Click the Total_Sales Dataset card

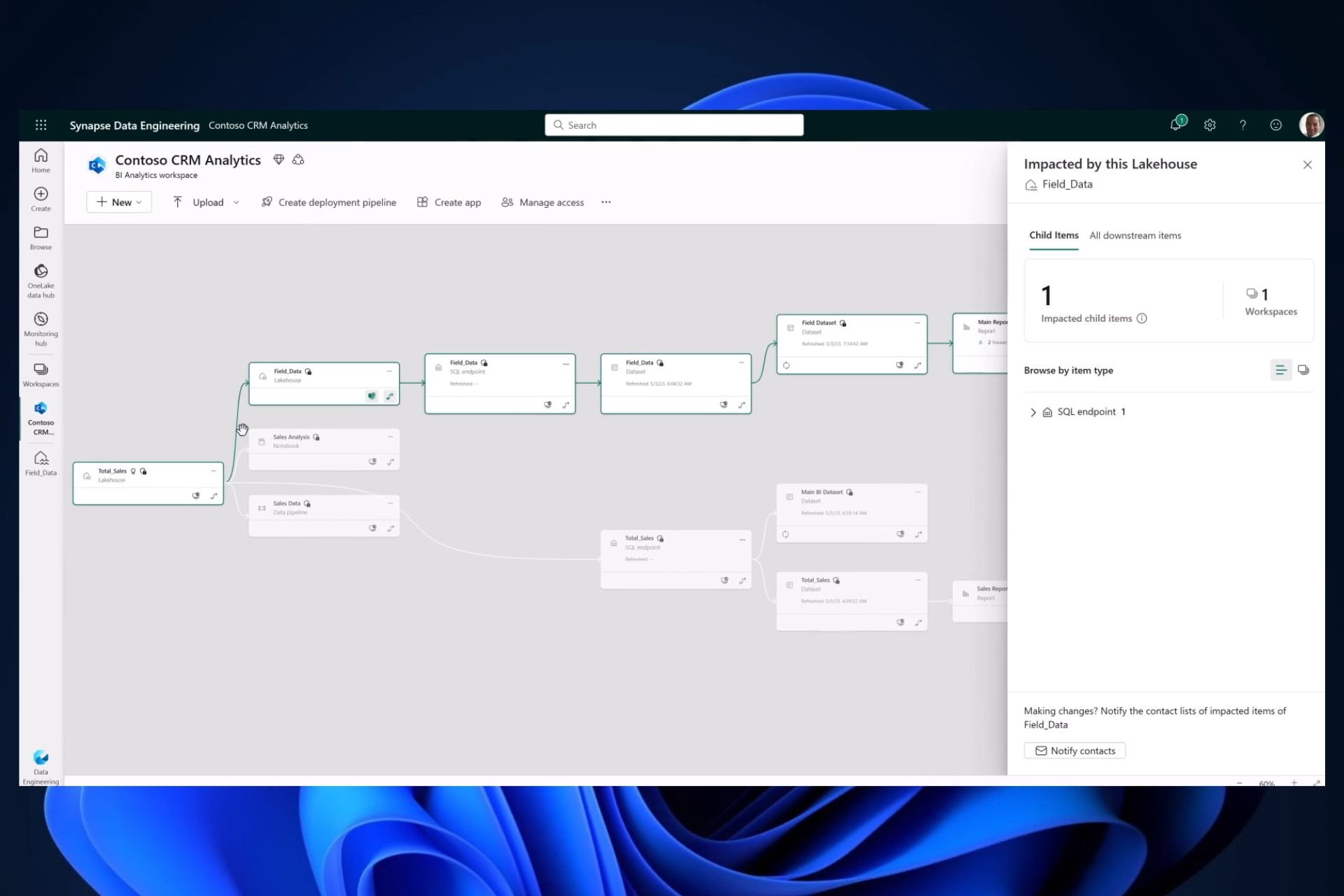(852, 601)
